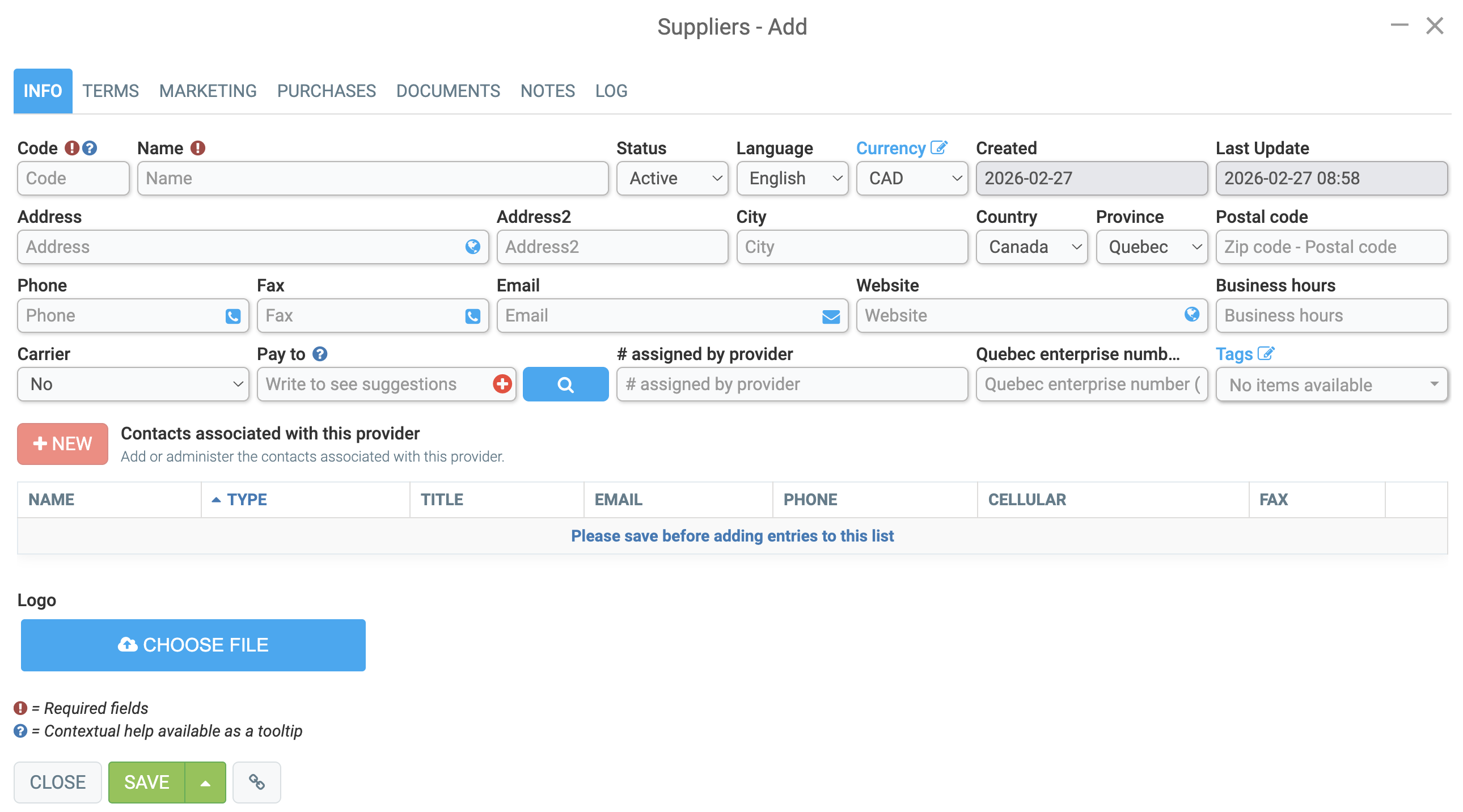Focus the Postal code input field
This screenshot has height=812, width=1463.
pyautogui.click(x=1331, y=247)
